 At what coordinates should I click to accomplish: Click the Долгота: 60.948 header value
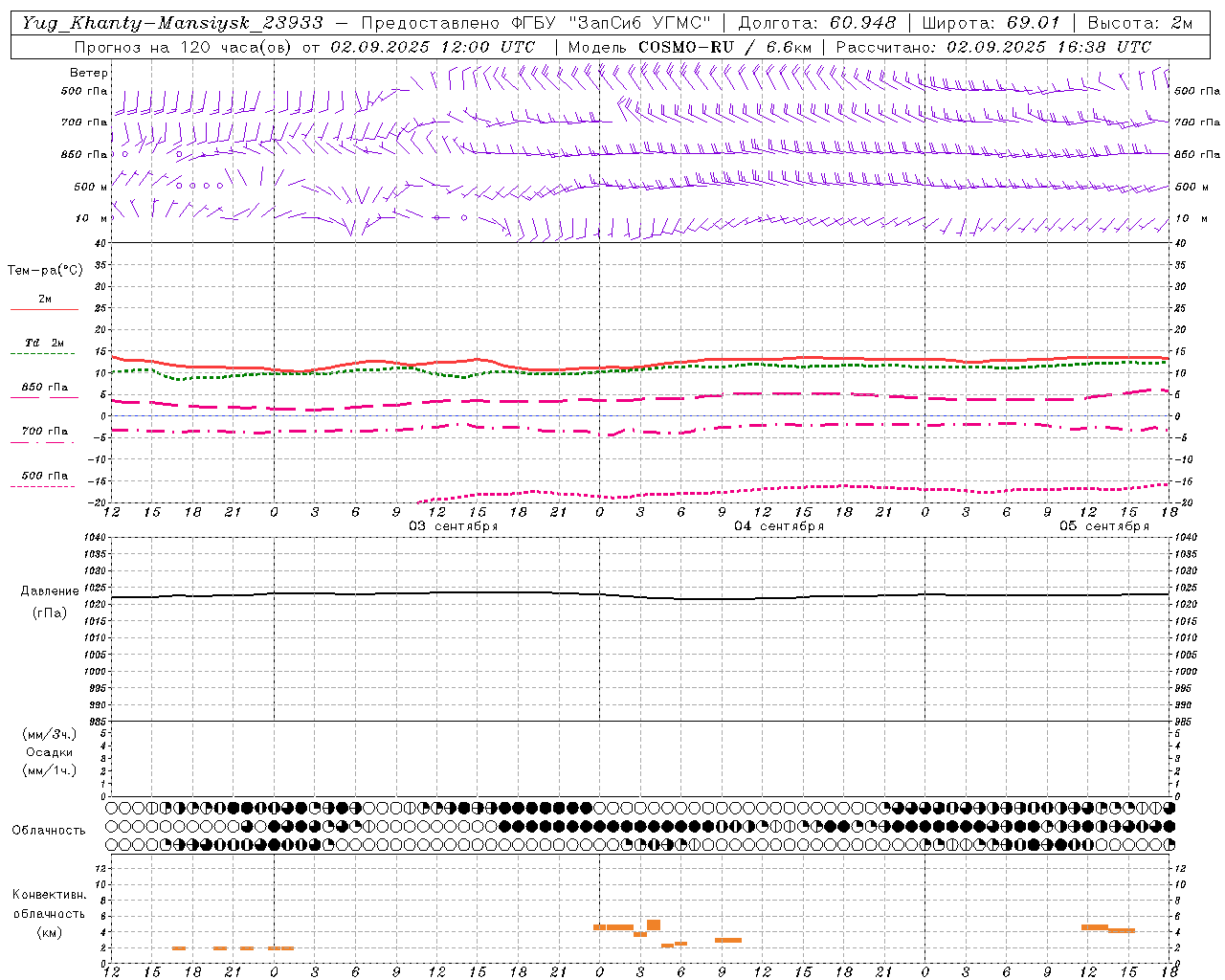[817, 23]
